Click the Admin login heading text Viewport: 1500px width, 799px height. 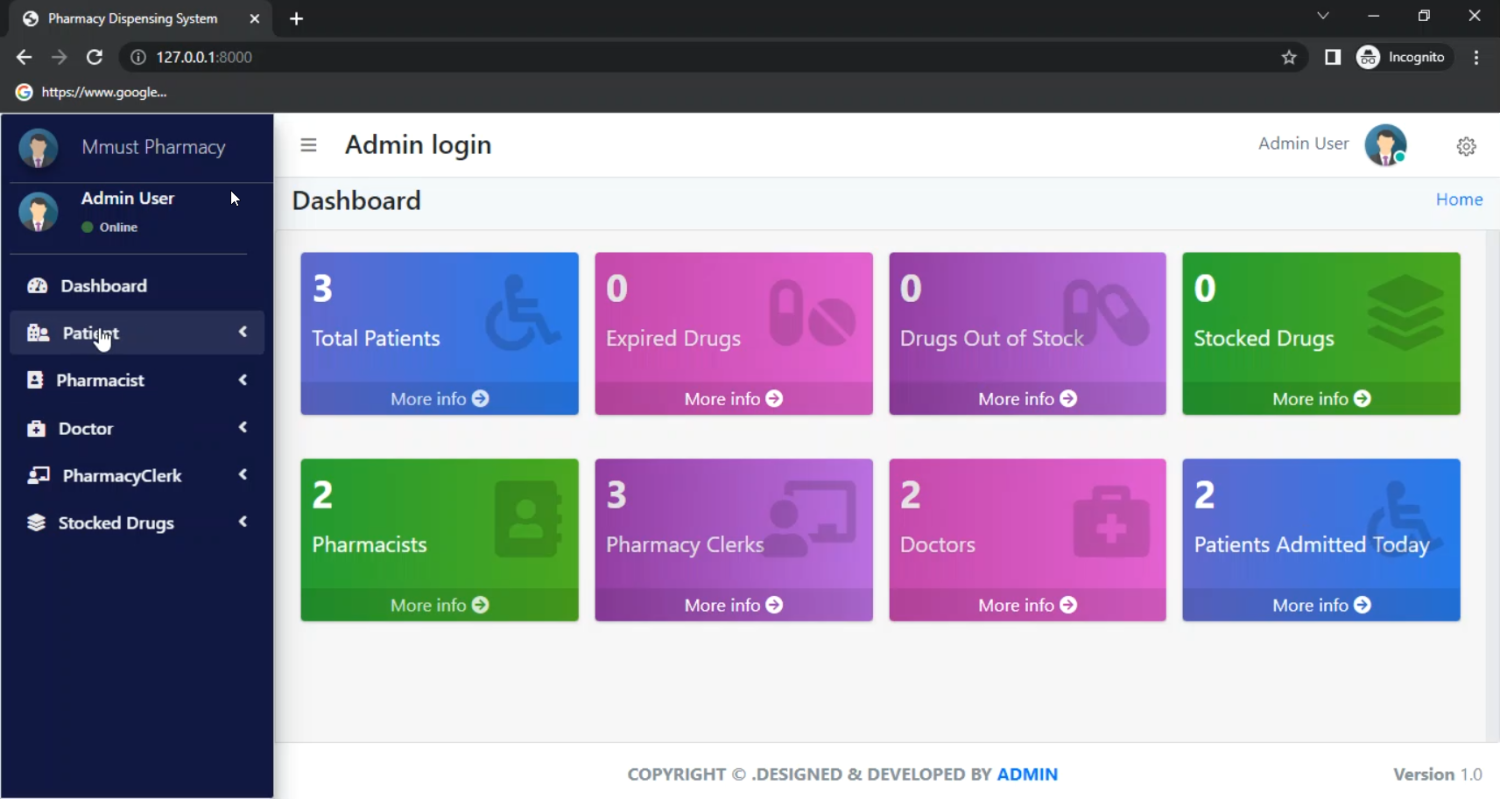418,145
